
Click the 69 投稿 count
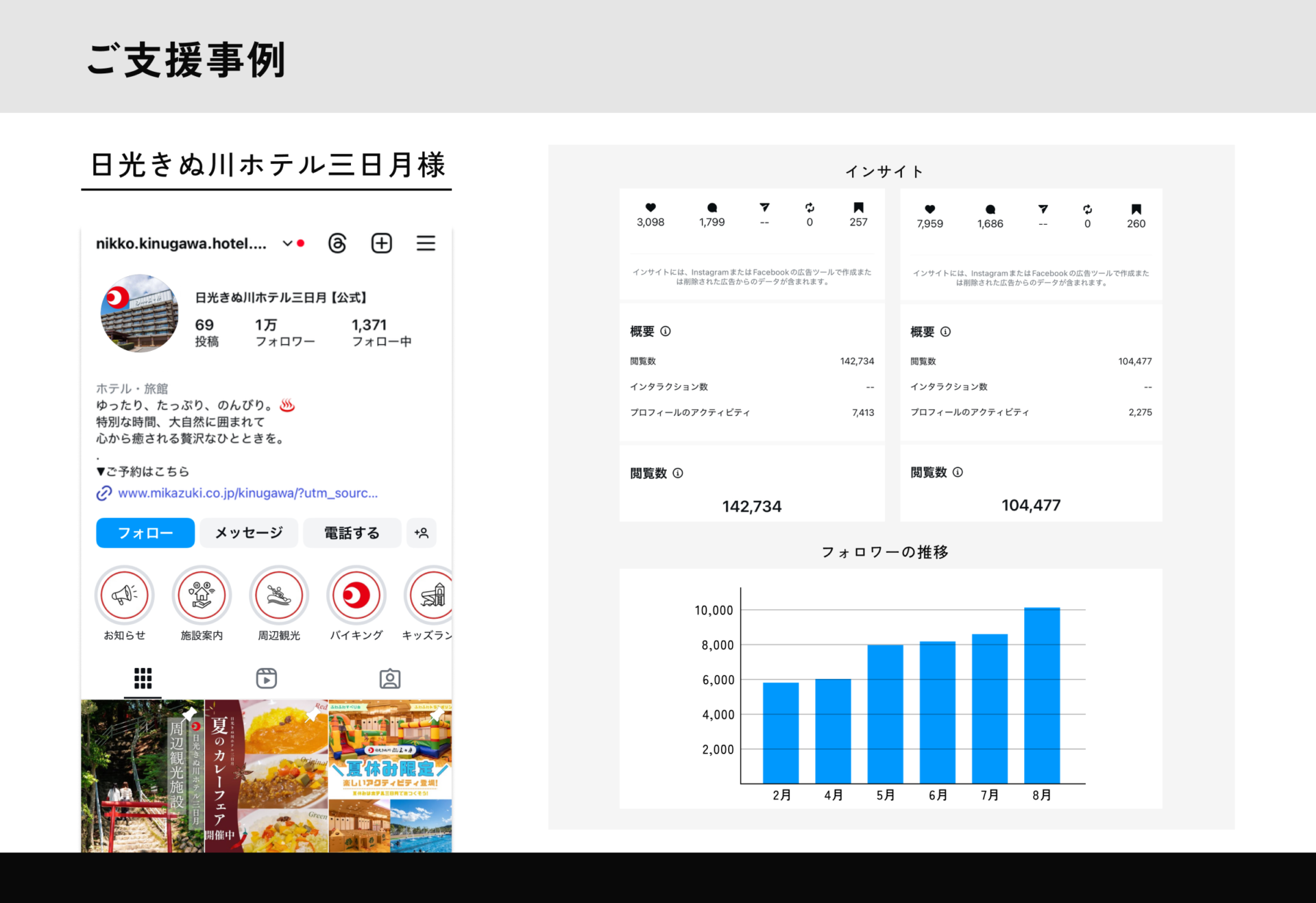tap(206, 332)
